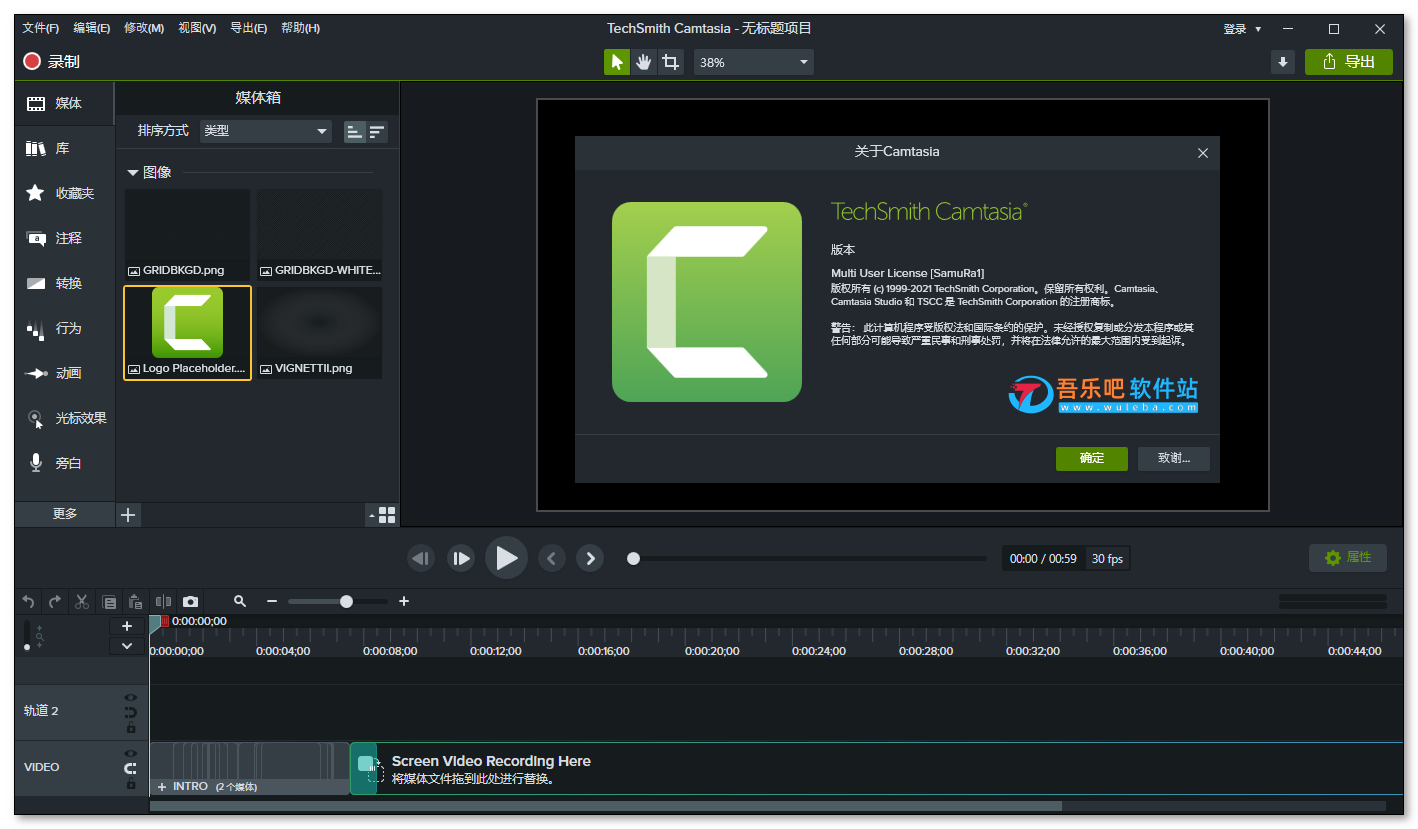Screen dimensions: 1418x829
Task: Select the crop tool
Action: 671,62
